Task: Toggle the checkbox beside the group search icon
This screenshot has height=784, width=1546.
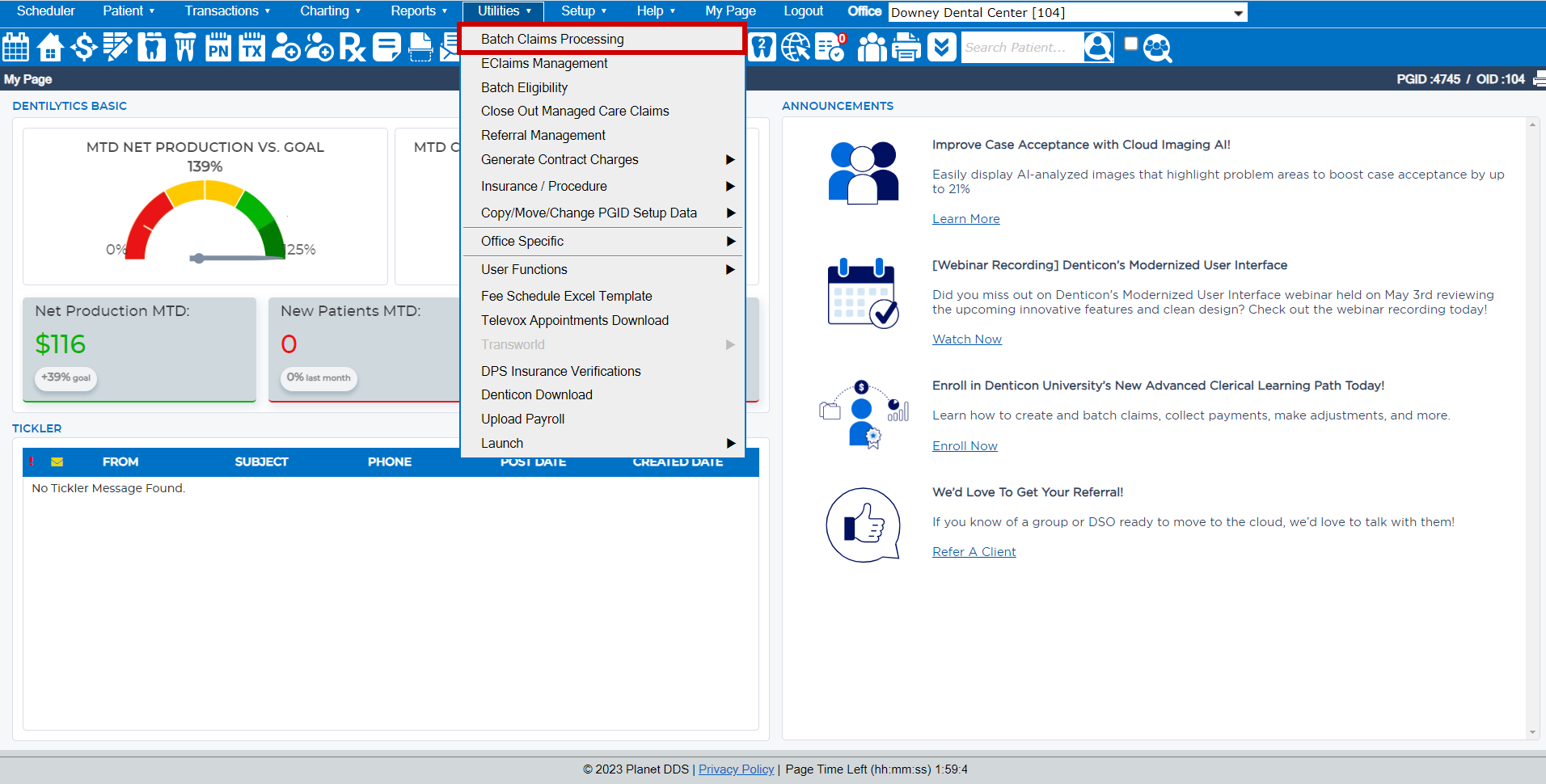Action: point(1130,42)
